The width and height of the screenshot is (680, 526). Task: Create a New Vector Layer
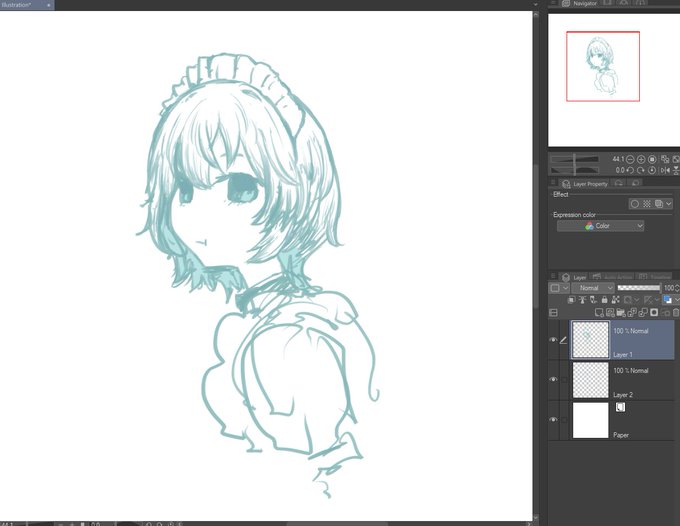610,313
